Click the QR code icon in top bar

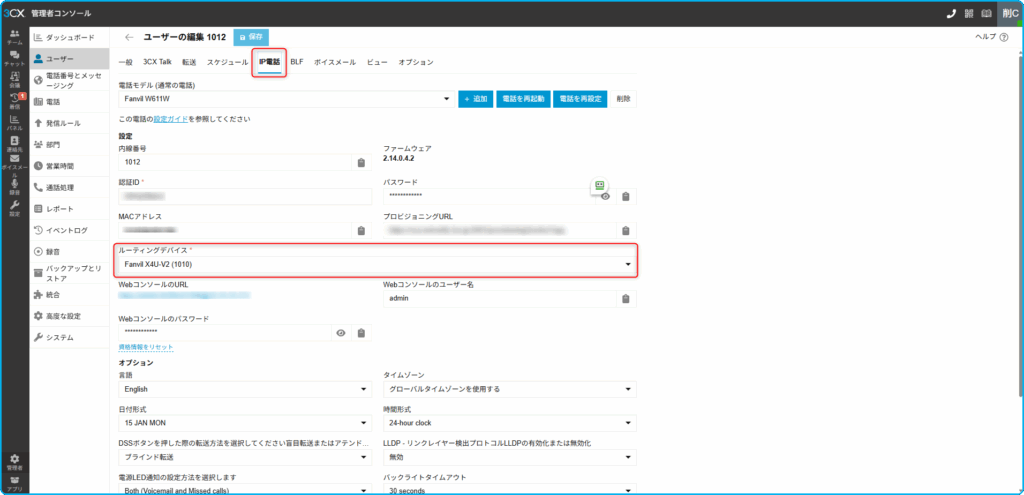tap(969, 13)
